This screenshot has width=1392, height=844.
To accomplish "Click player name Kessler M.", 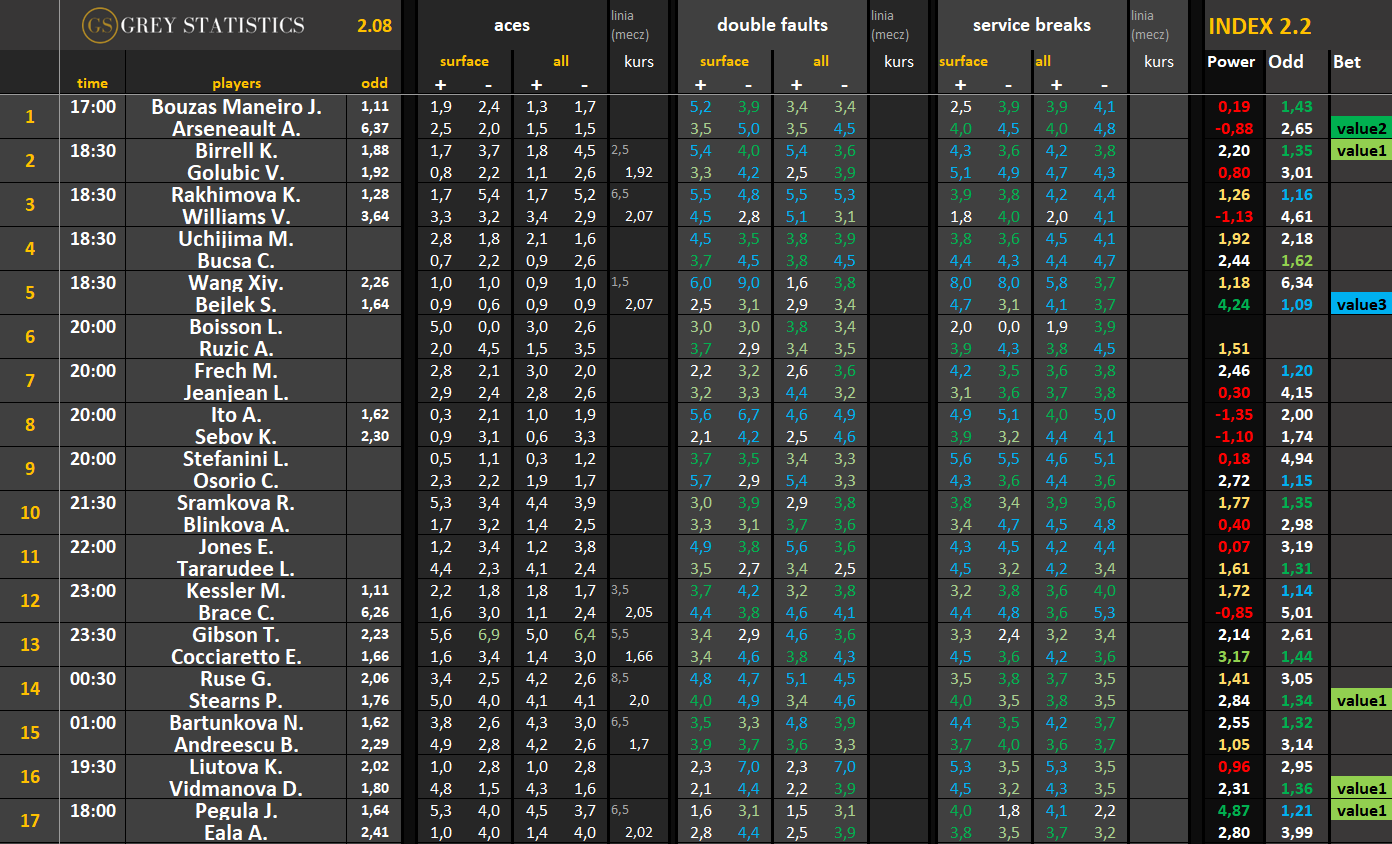I will click(236, 590).
